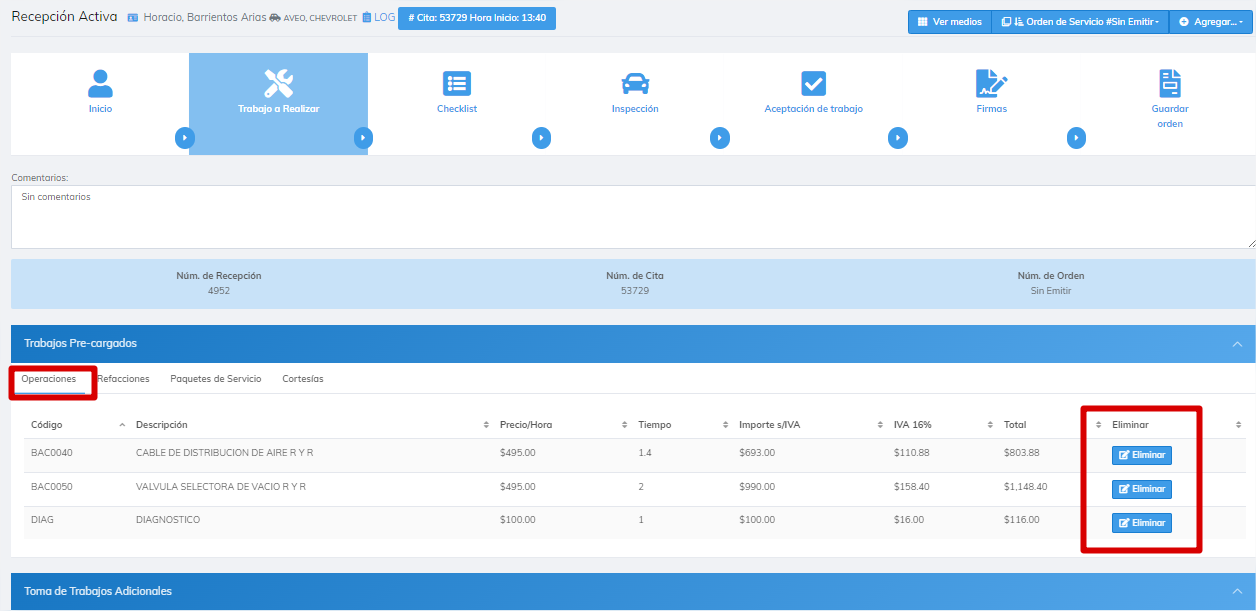Sort table by Total column
This screenshot has height=611, width=1256.
[1051, 425]
